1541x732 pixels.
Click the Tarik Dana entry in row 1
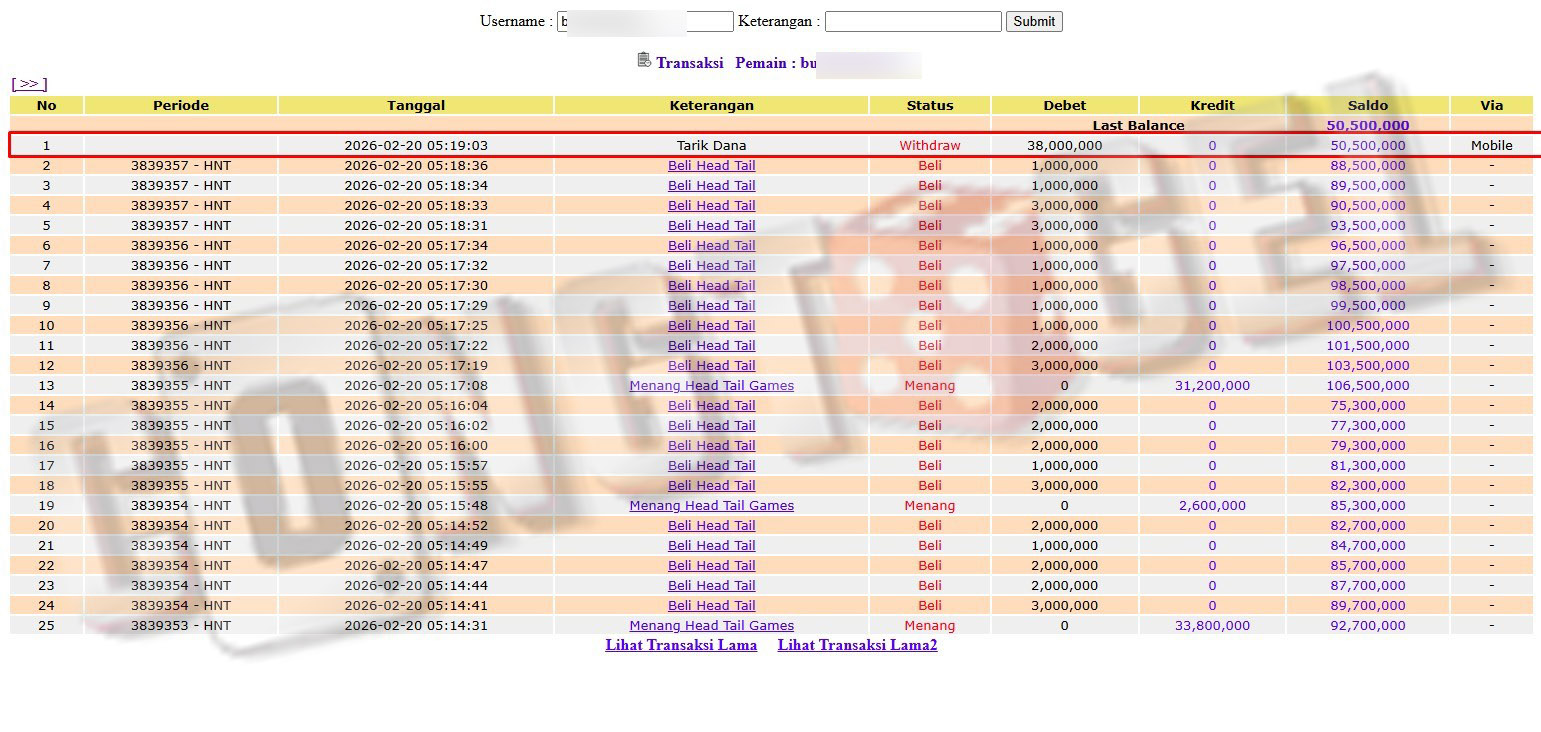click(x=711, y=145)
